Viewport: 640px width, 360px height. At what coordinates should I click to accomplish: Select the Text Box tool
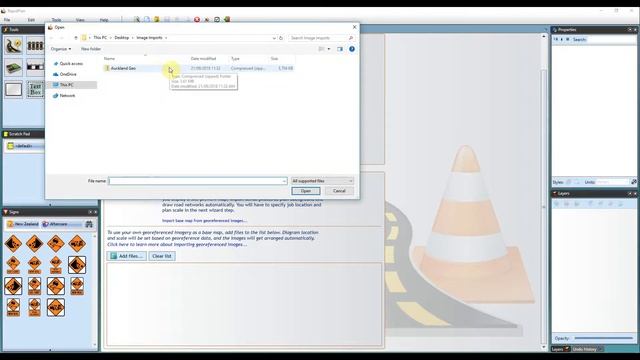tap(36, 89)
